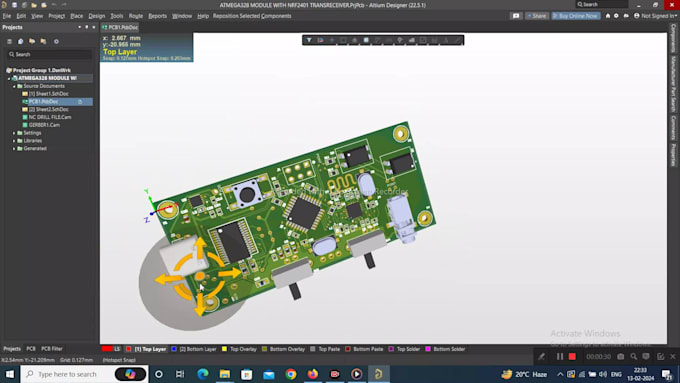The height and width of the screenshot is (383, 680).
Task: Click the first Projects panel toolbar icon
Action: (x=9, y=42)
